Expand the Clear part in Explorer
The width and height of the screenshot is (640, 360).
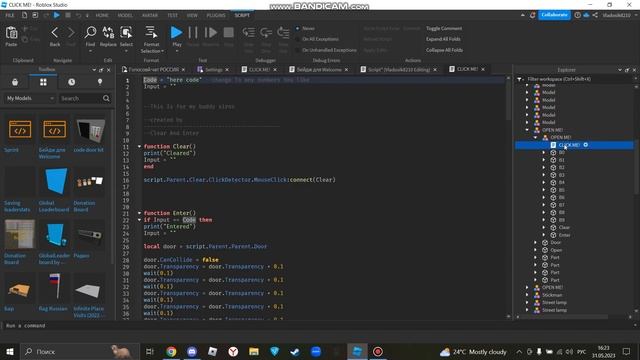click(544, 227)
